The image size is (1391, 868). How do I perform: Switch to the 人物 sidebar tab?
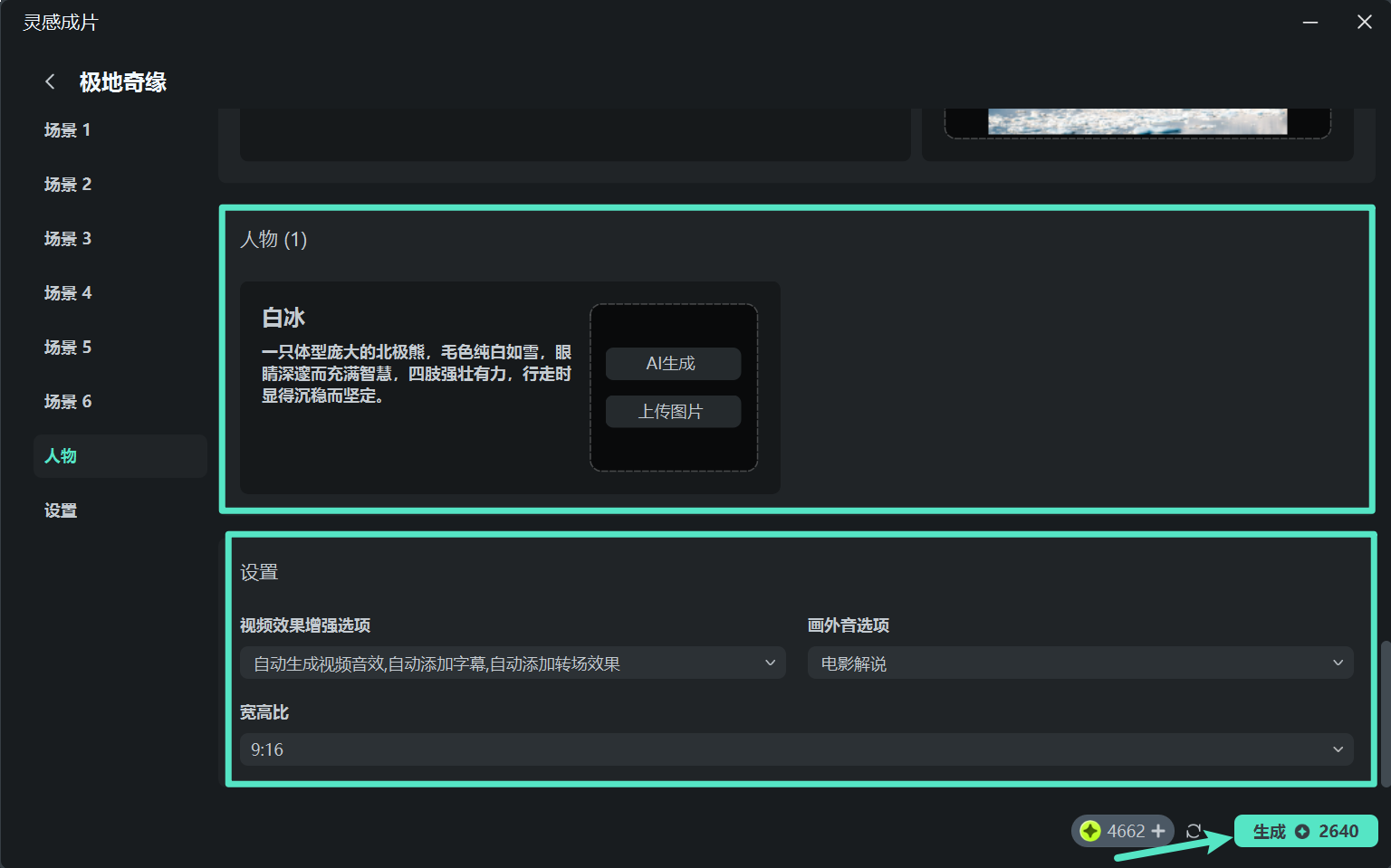coord(60,455)
